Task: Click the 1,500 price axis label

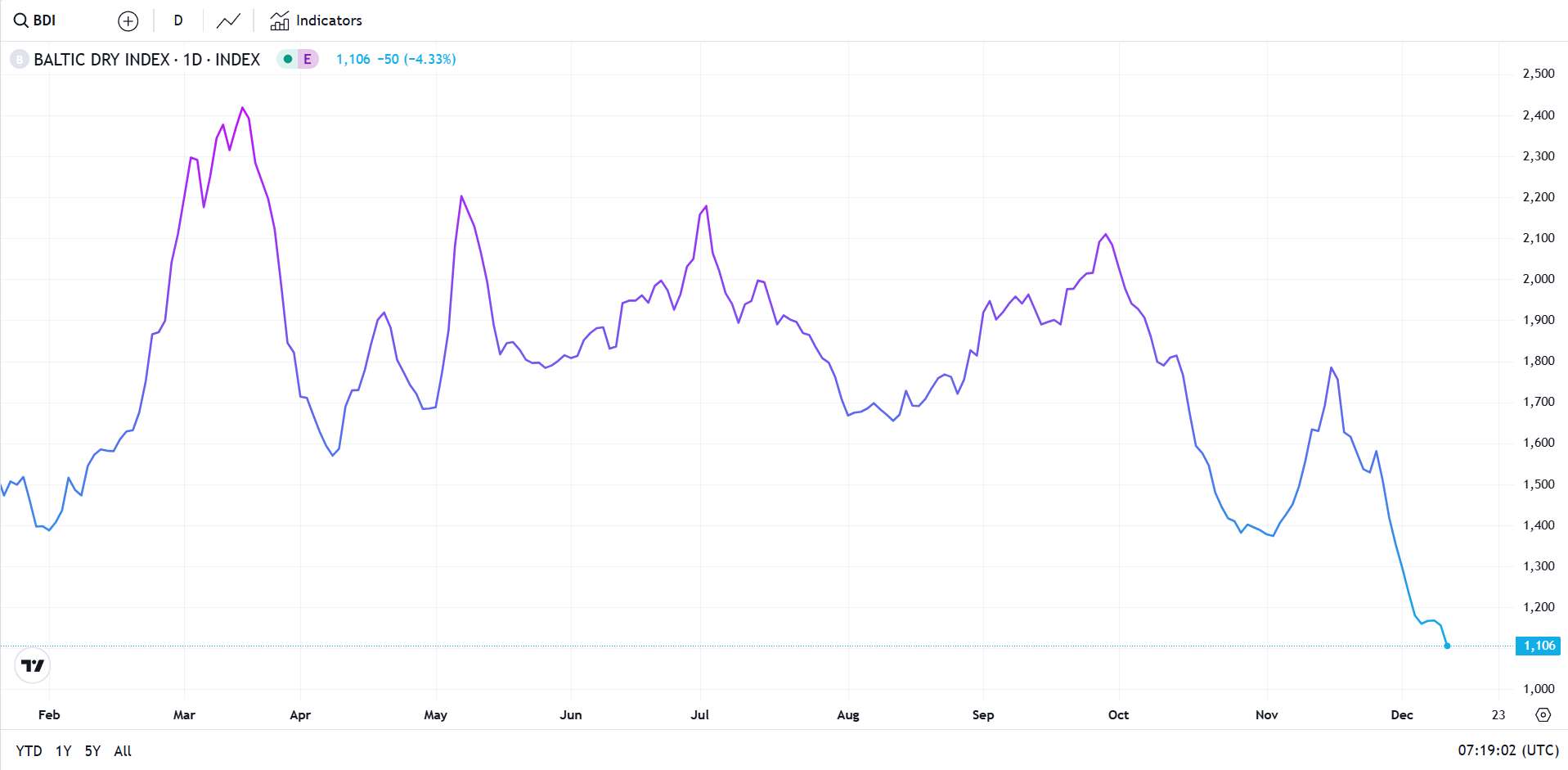Action: (x=1539, y=484)
